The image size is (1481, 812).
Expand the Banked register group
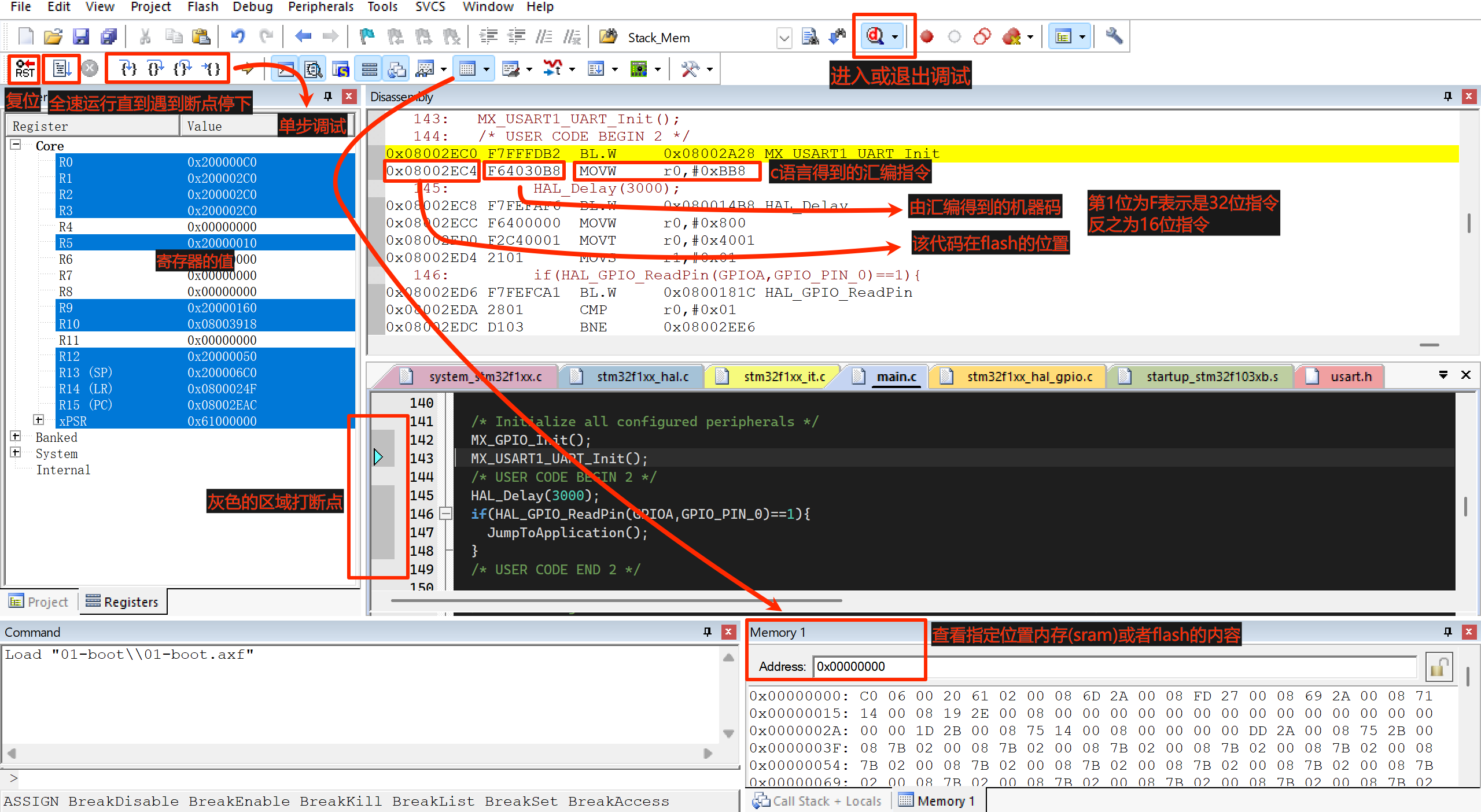(x=16, y=436)
